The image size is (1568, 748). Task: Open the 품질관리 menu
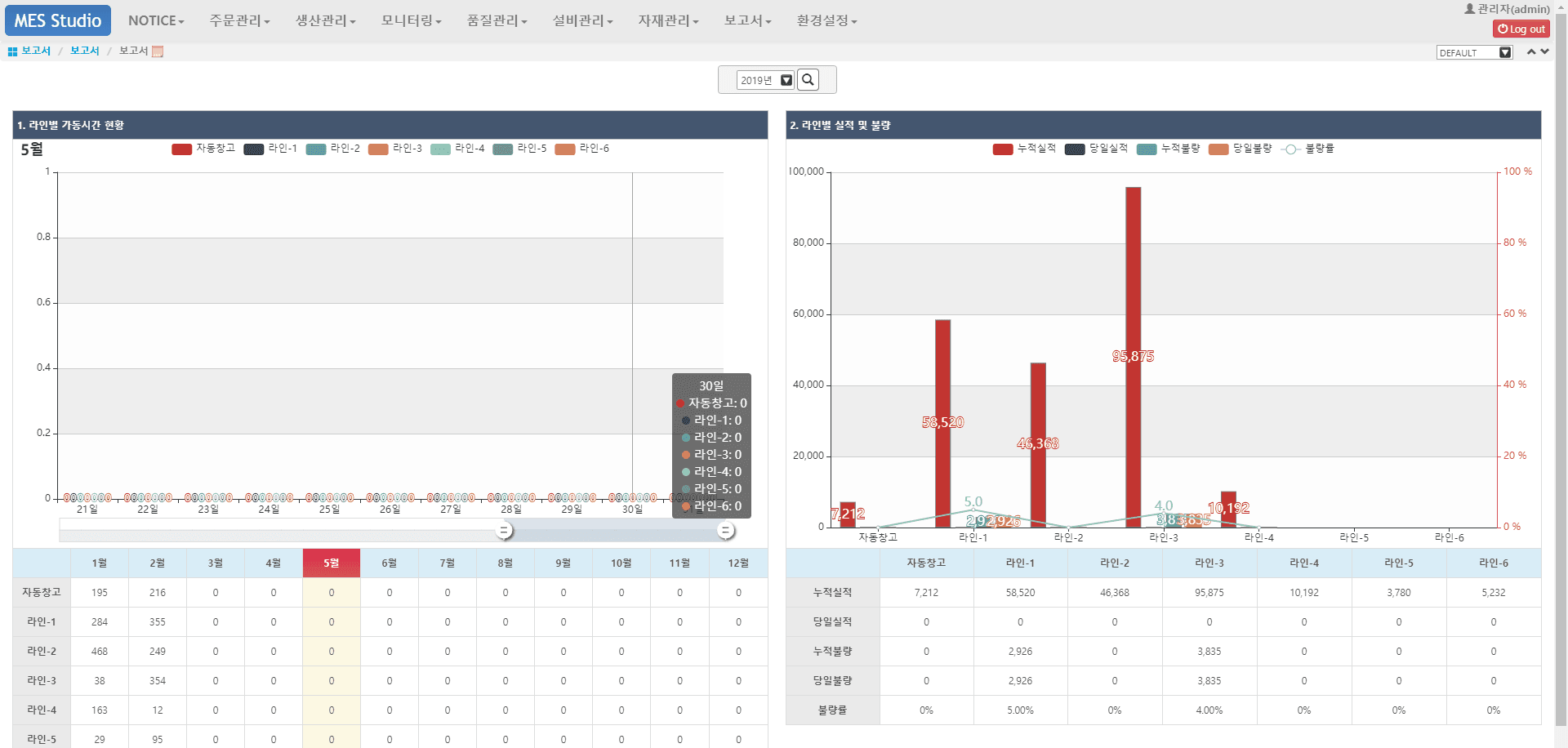click(x=497, y=20)
